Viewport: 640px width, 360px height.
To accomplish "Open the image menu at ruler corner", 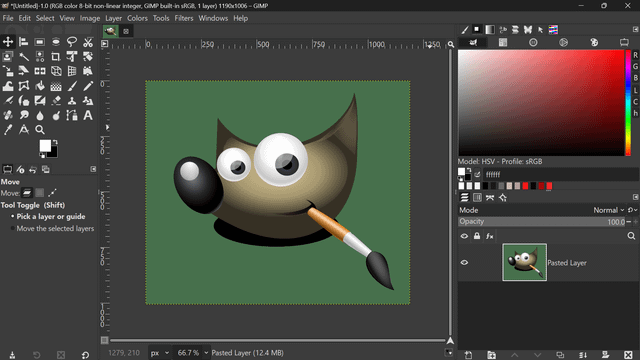I will (104, 44).
